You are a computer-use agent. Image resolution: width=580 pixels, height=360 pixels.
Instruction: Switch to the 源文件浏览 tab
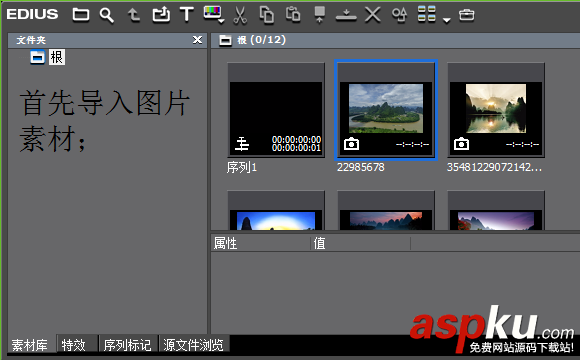[x=193, y=345]
